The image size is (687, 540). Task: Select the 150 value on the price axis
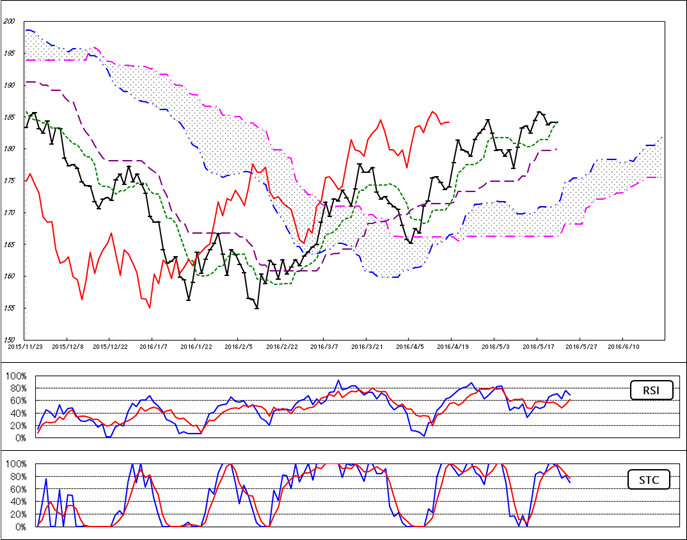(x=12, y=340)
